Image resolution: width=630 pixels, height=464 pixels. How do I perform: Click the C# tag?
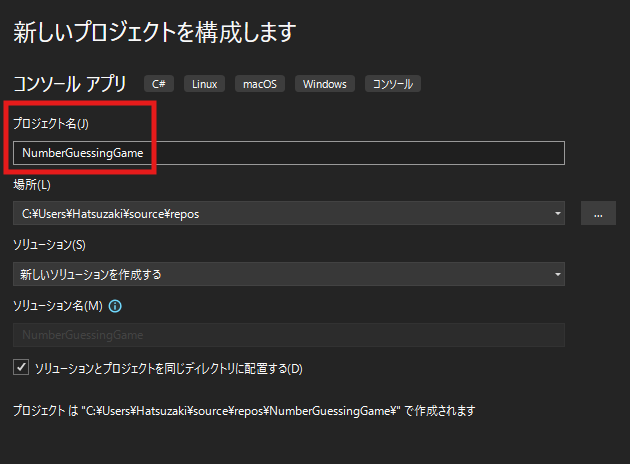(x=159, y=84)
